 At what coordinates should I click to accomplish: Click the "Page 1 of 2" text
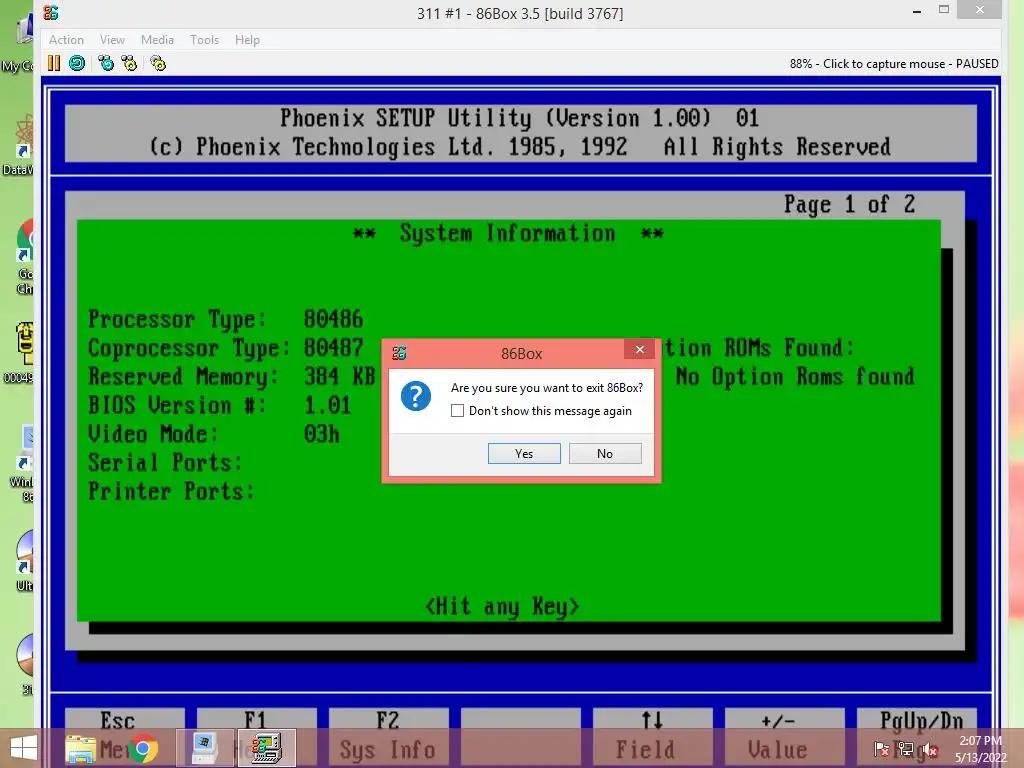(849, 204)
